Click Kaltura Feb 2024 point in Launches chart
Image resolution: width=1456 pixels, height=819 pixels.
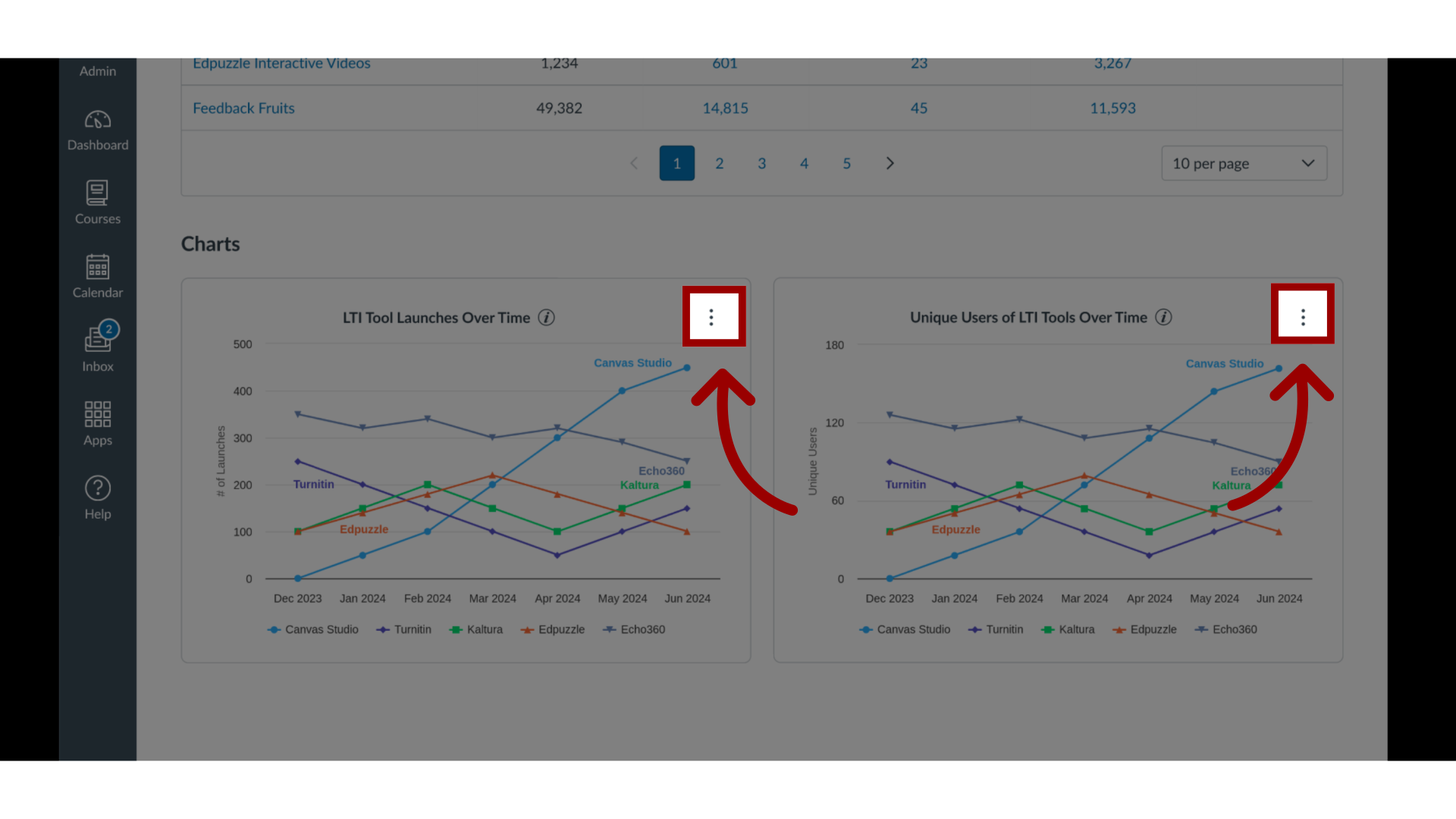pyautogui.click(x=428, y=485)
